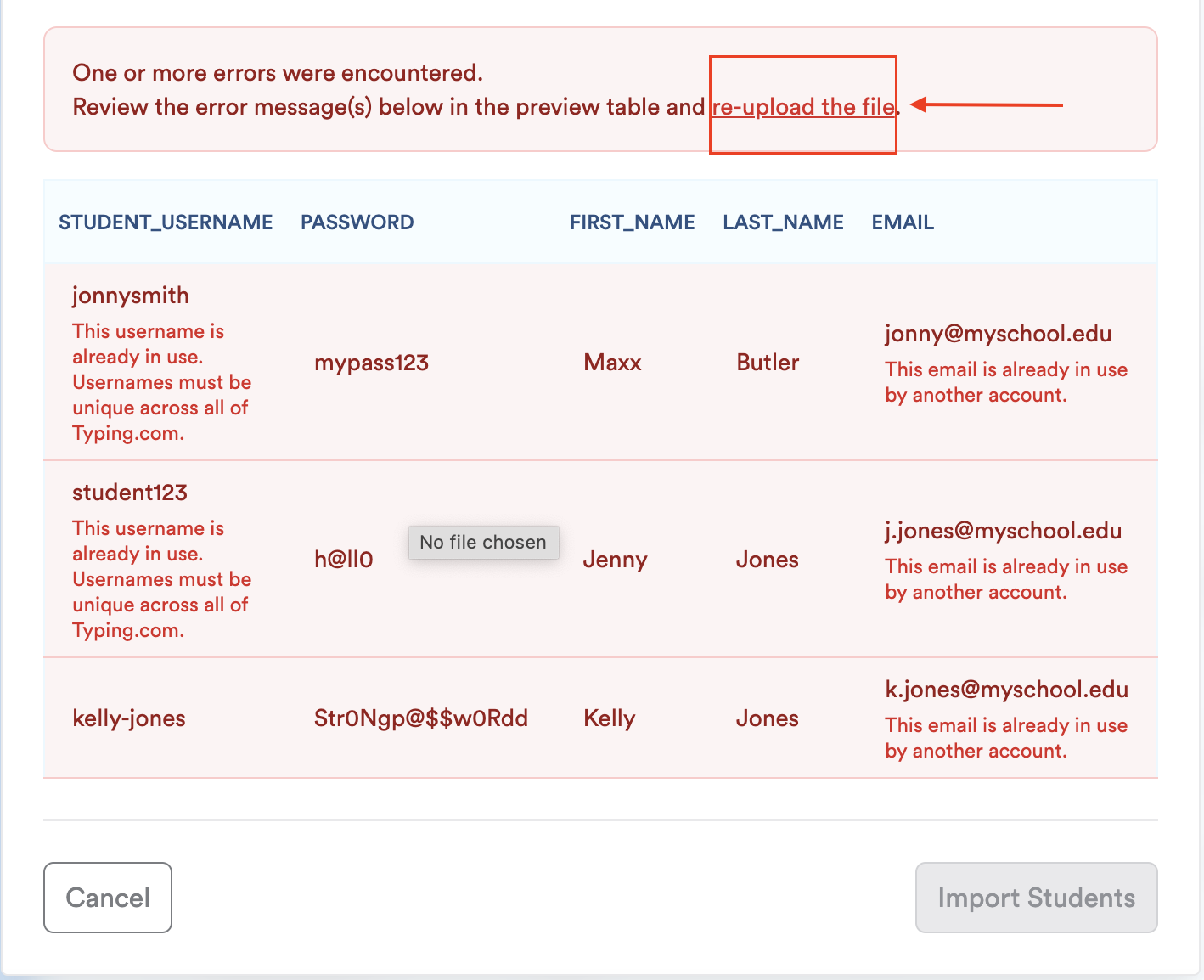
Task: Select the jonnysmith username cell
Action: point(131,296)
